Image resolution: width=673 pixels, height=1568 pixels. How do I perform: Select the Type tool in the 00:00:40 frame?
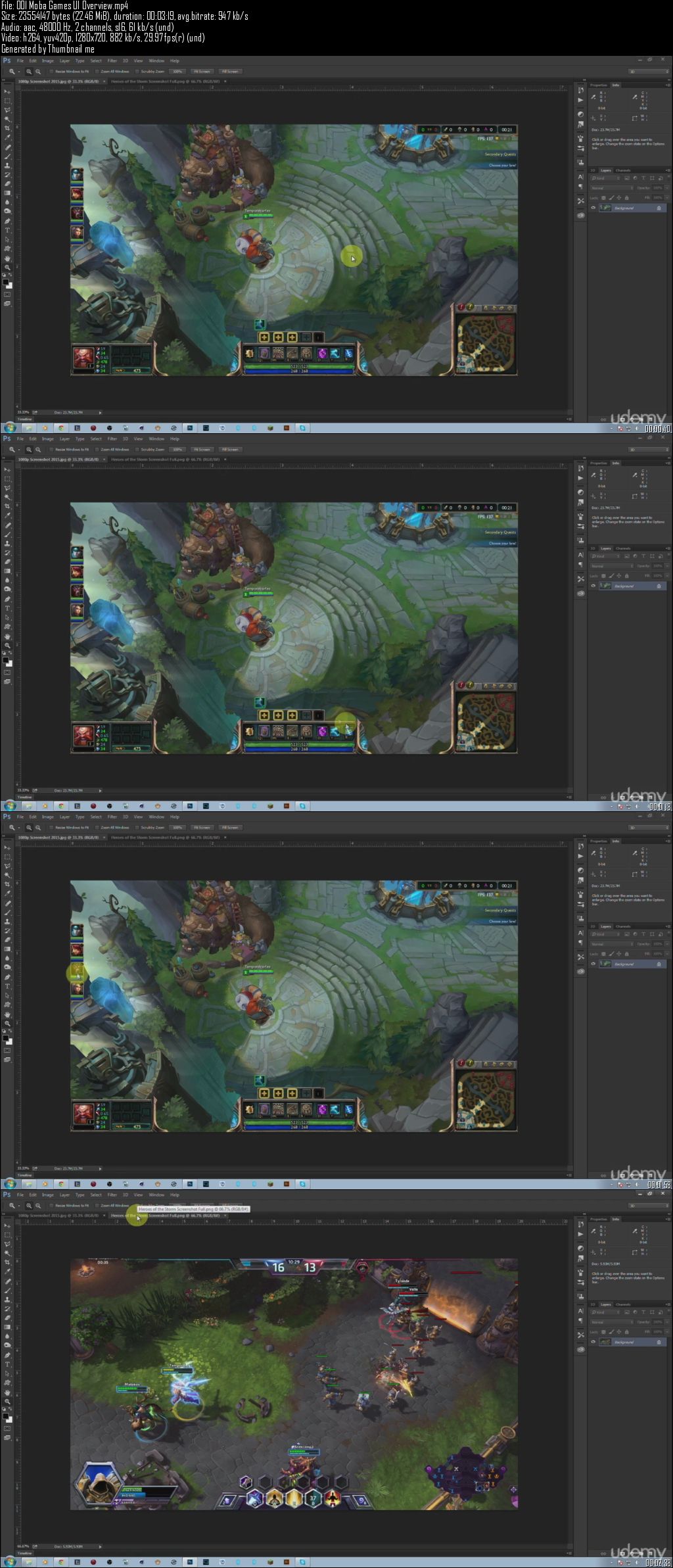[7, 230]
